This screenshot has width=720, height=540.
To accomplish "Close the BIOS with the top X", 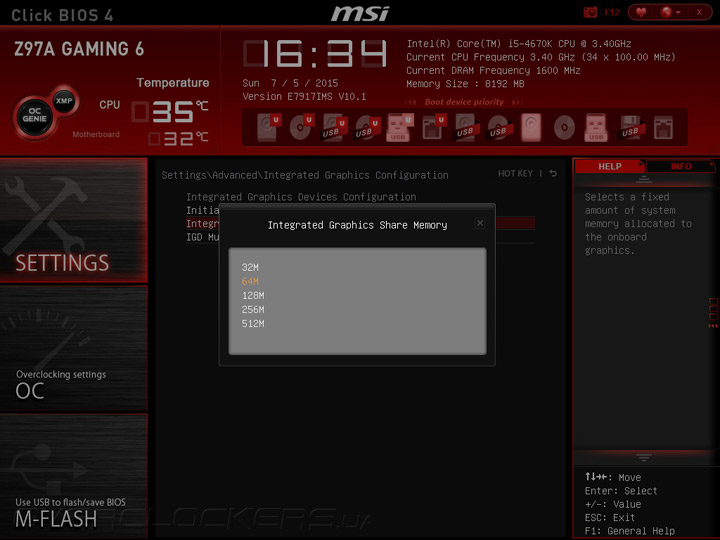I will 699,12.
